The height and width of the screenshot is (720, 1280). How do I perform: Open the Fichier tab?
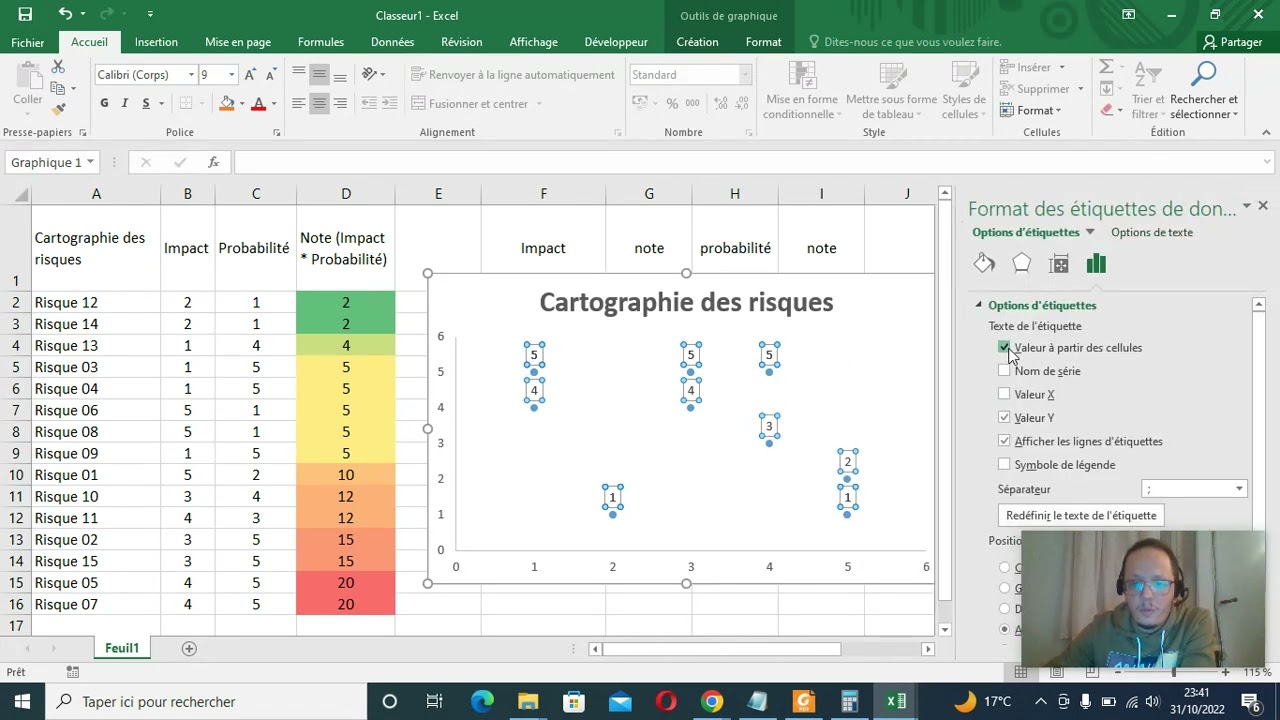click(x=28, y=42)
